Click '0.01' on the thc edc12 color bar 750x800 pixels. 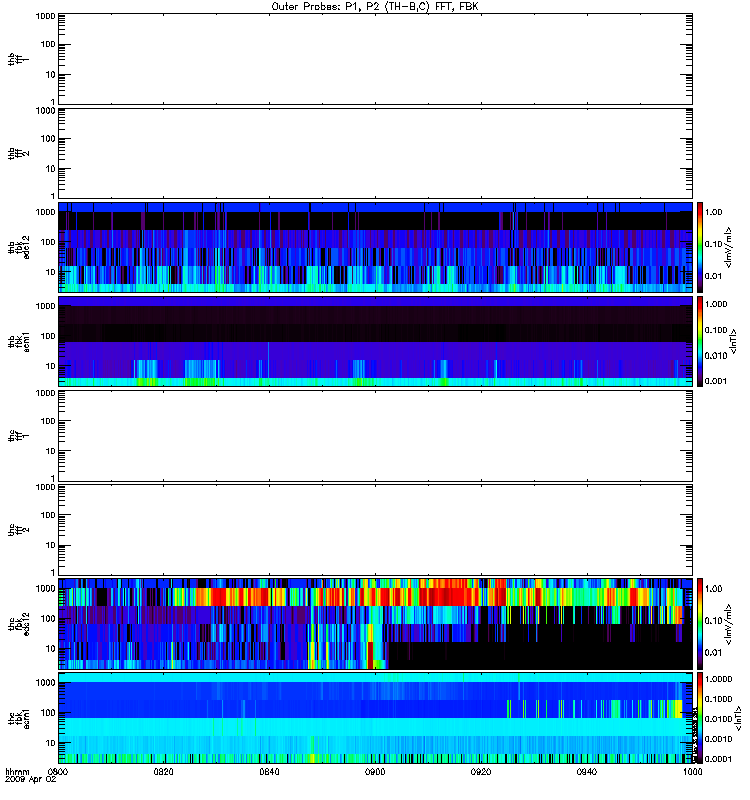click(713, 653)
